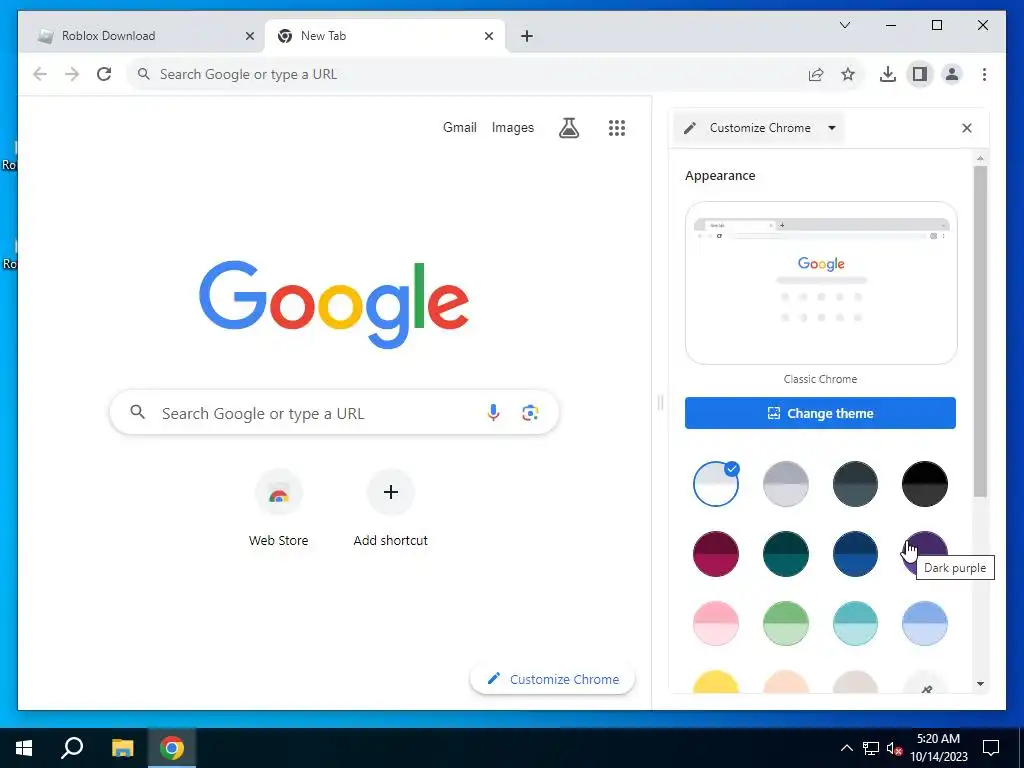Pick the black color swatch
The width and height of the screenshot is (1024, 768).
point(925,484)
